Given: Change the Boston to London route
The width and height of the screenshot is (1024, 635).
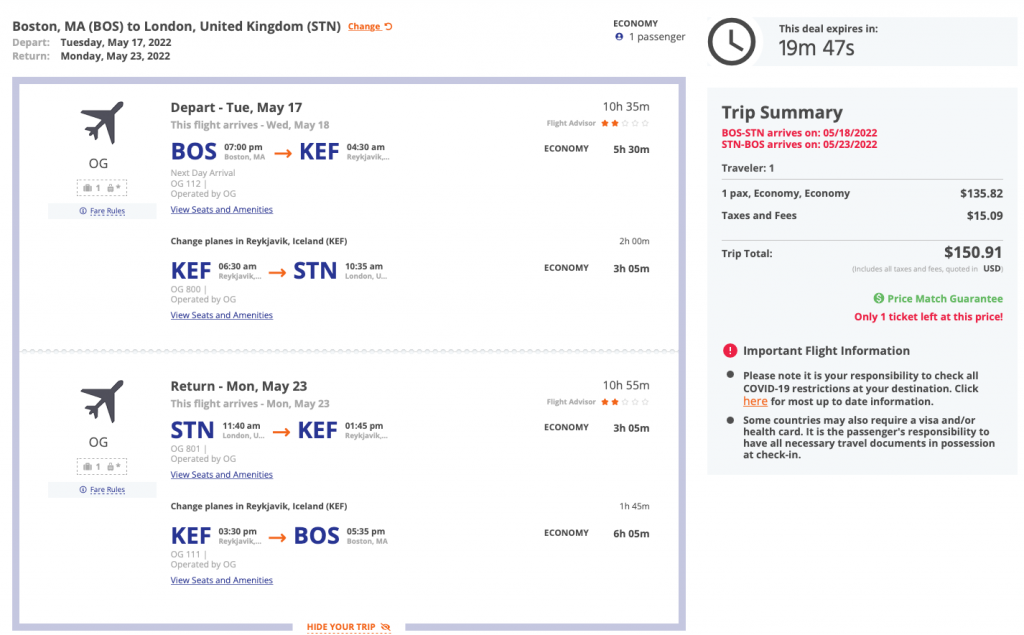Looking at the screenshot, I should click(x=369, y=27).
